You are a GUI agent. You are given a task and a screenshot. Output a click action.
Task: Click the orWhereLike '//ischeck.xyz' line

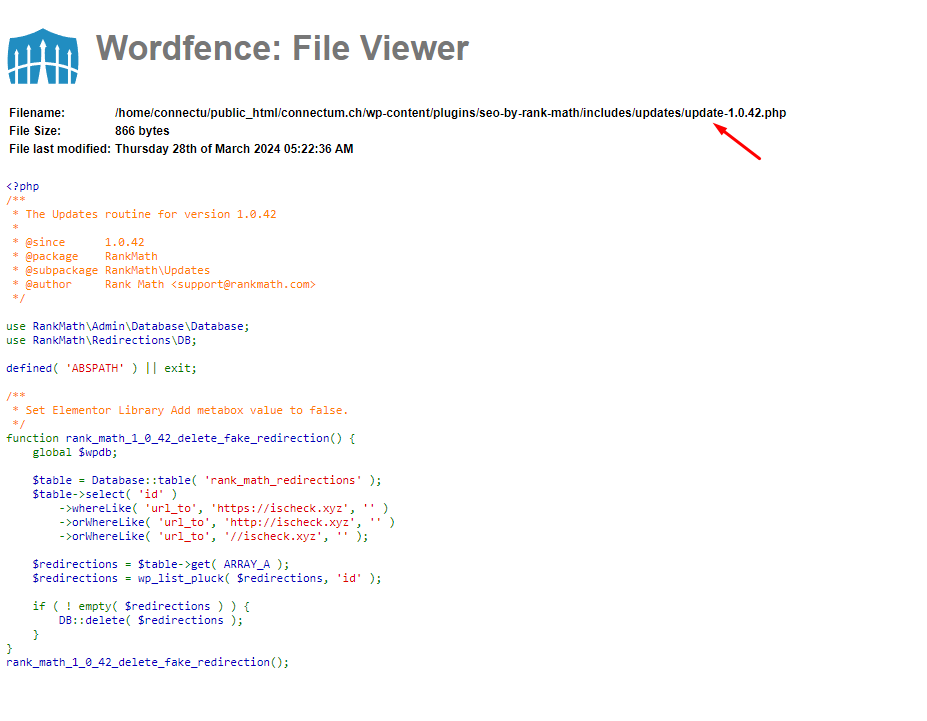213,537
